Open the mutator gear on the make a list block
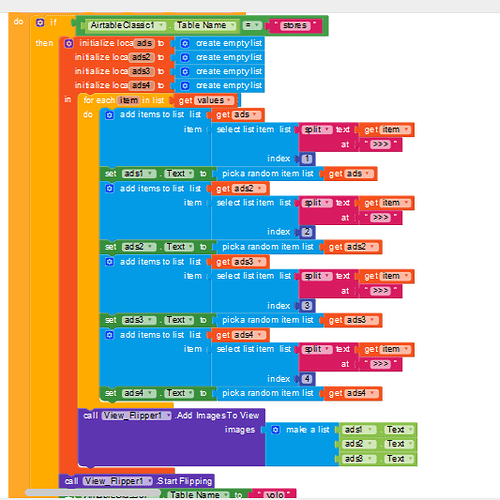500x500 pixels. pyautogui.click(x=275, y=430)
